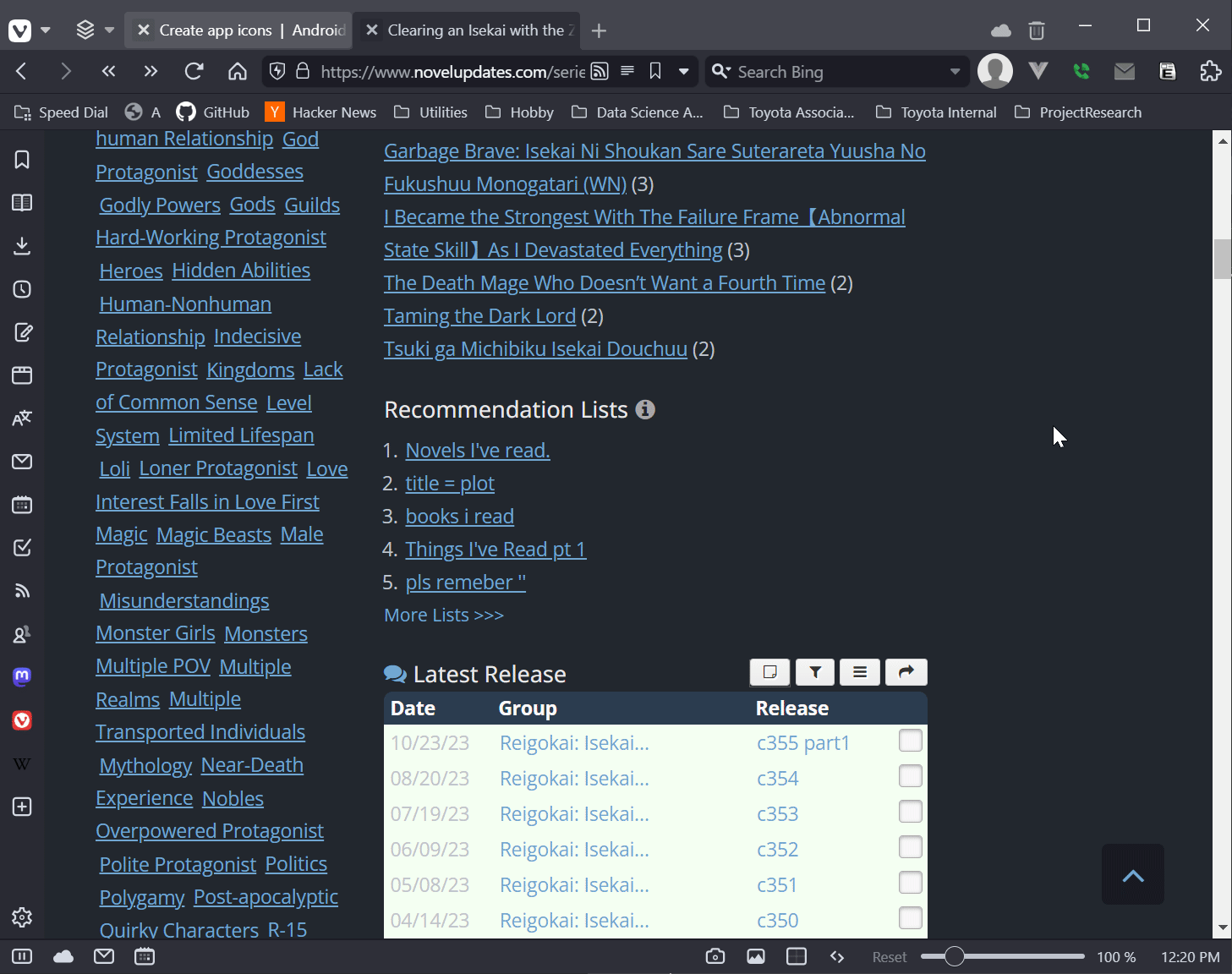Click the capture page camera icon
The height and width of the screenshot is (974, 1232).
(x=715, y=956)
